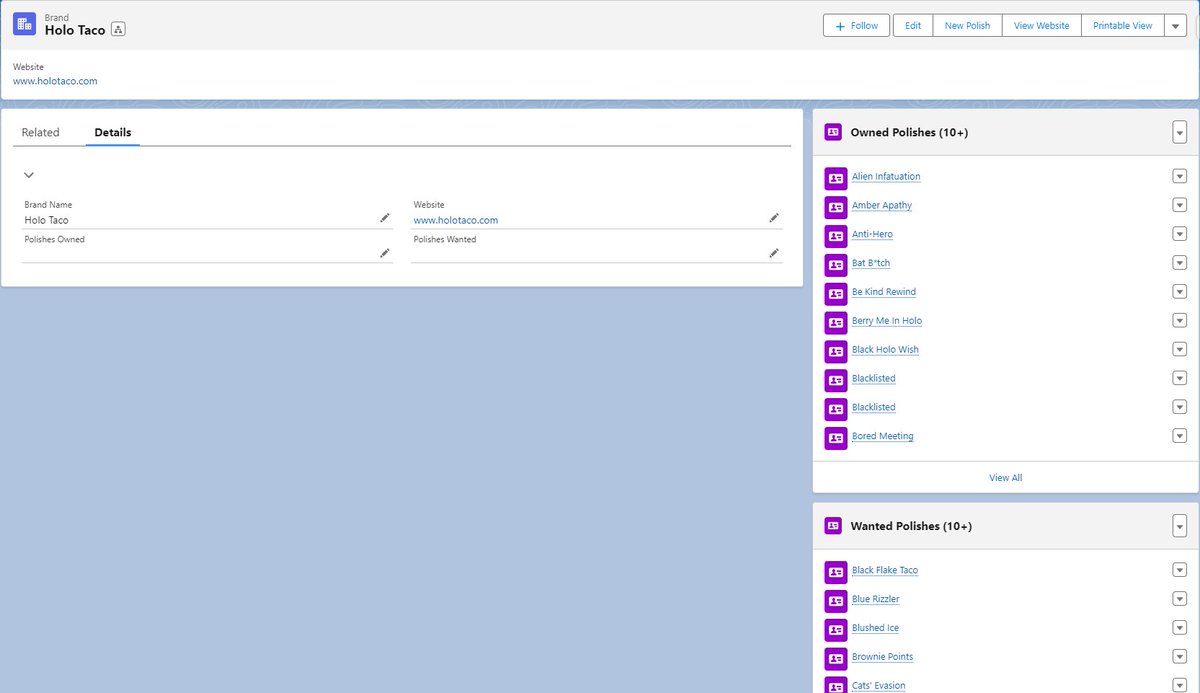The image size is (1200, 693).
Task: Select the Details tab
Action: [113, 132]
